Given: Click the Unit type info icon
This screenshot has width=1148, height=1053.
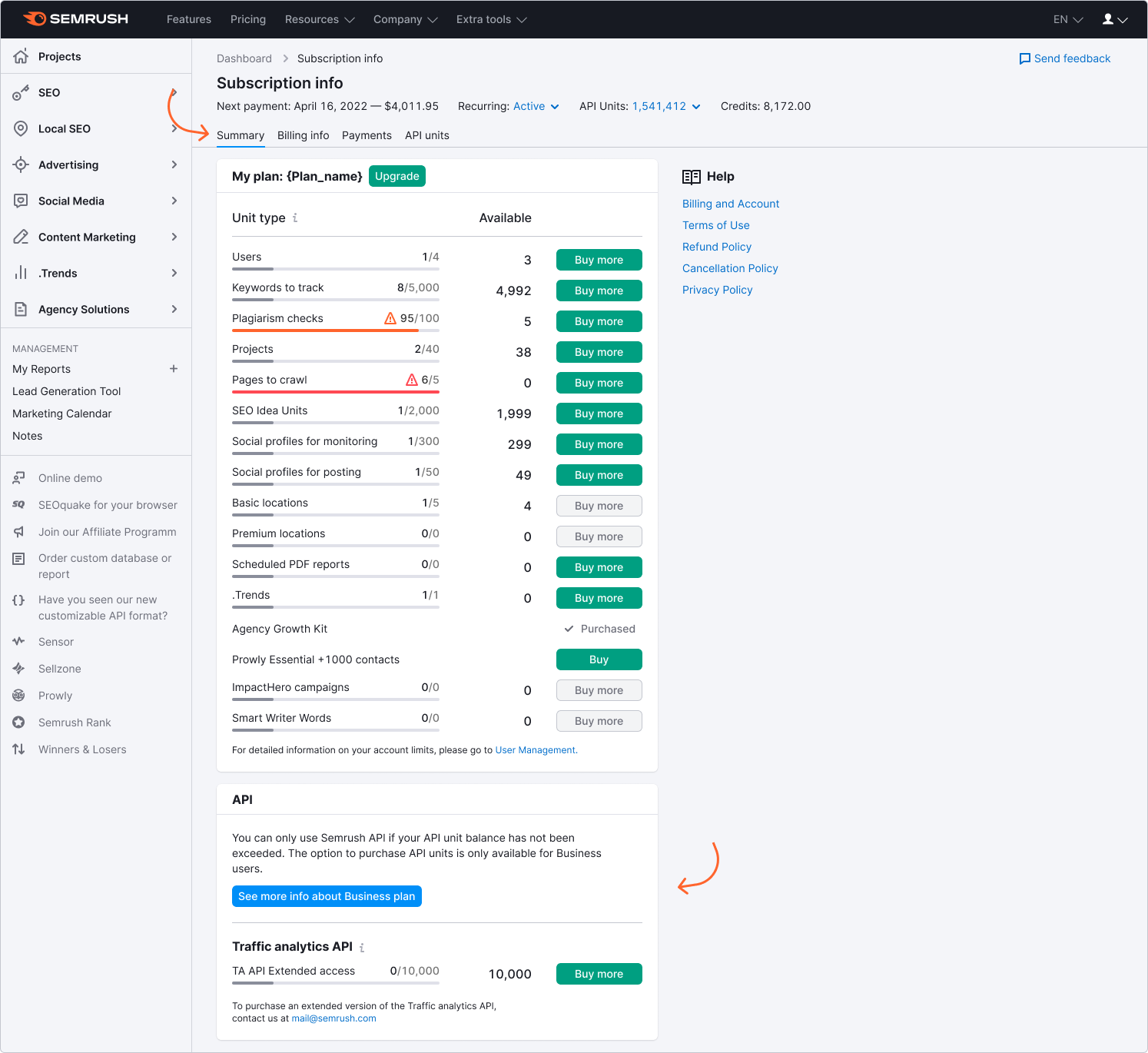Looking at the screenshot, I should tap(295, 218).
